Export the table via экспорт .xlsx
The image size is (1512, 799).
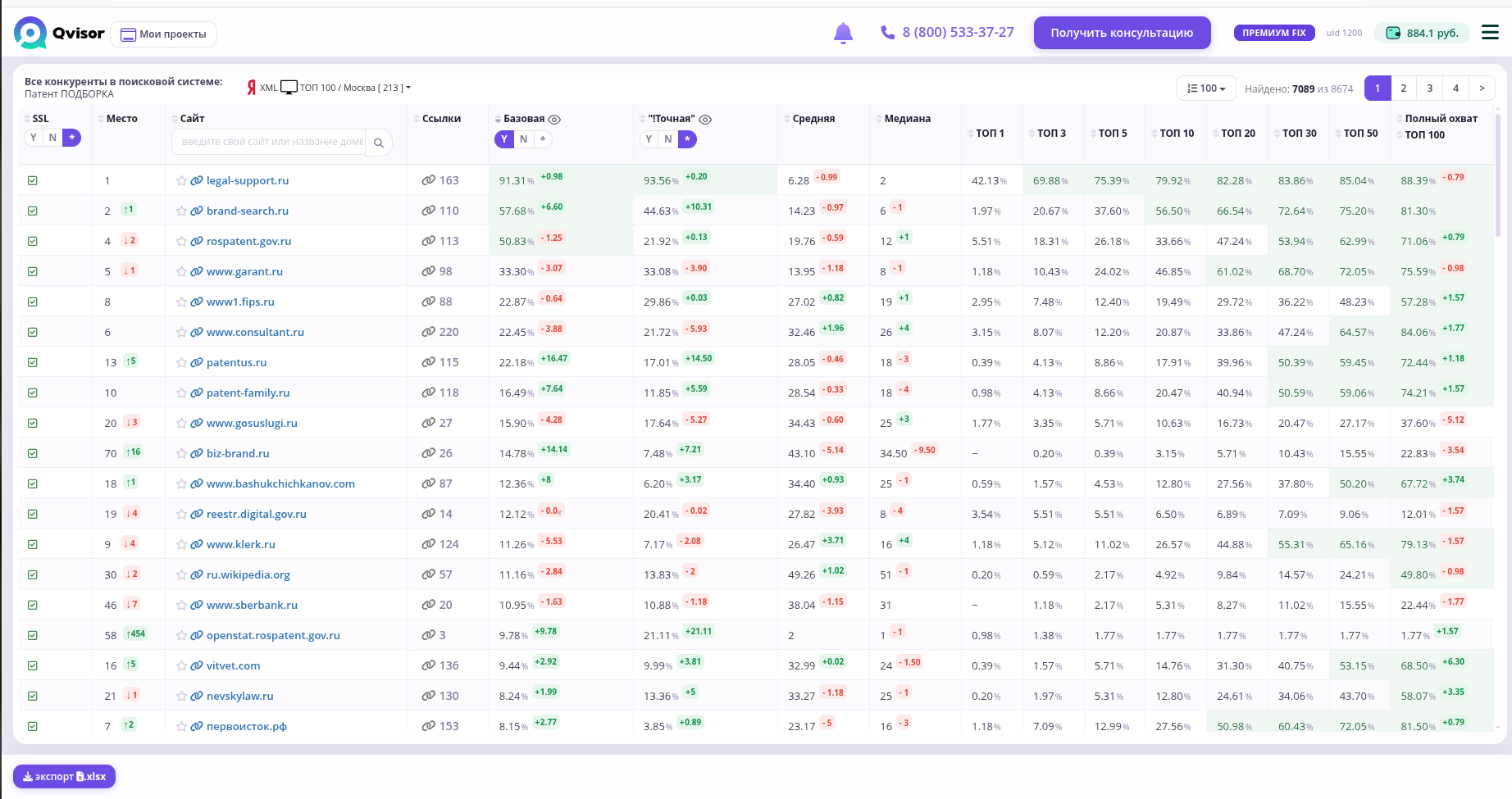pyautogui.click(x=64, y=777)
